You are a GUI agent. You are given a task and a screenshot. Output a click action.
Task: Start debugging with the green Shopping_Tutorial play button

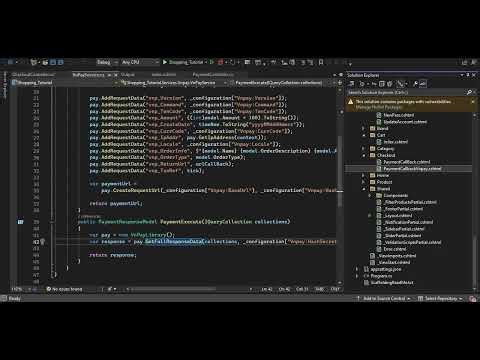click(183, 62)
